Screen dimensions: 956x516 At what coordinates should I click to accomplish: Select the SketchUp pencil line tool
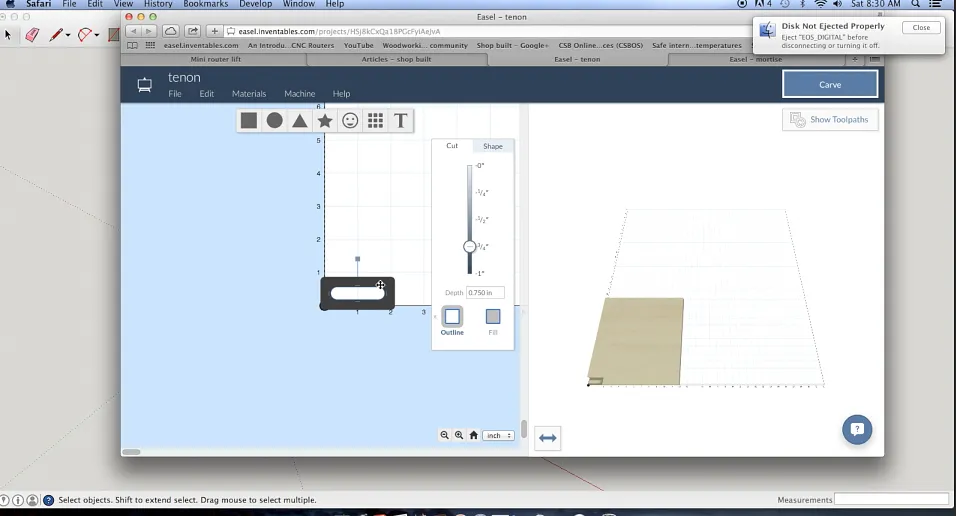[x=56, y=35]
